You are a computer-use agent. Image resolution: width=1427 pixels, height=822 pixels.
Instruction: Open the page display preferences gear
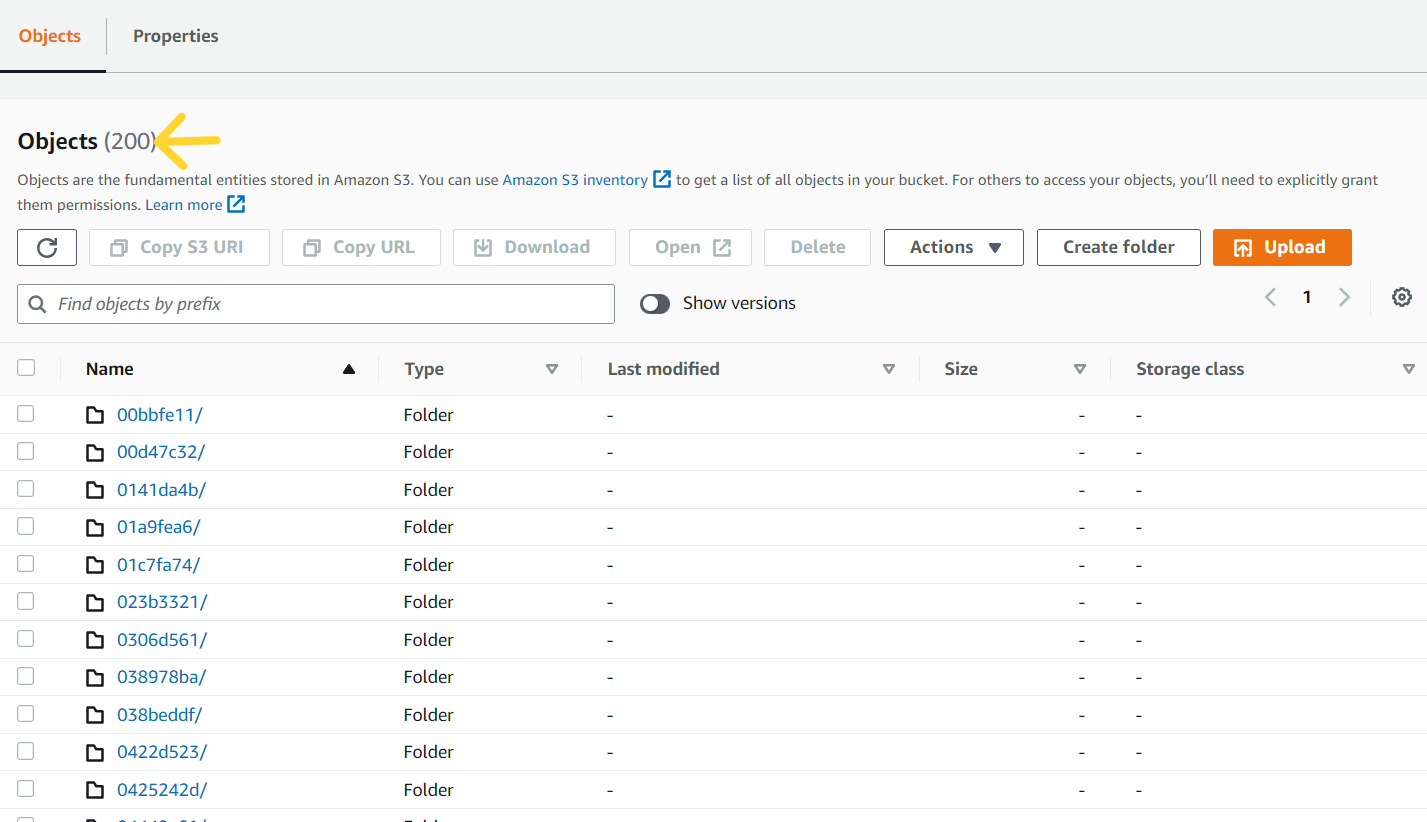point(1401,297)
